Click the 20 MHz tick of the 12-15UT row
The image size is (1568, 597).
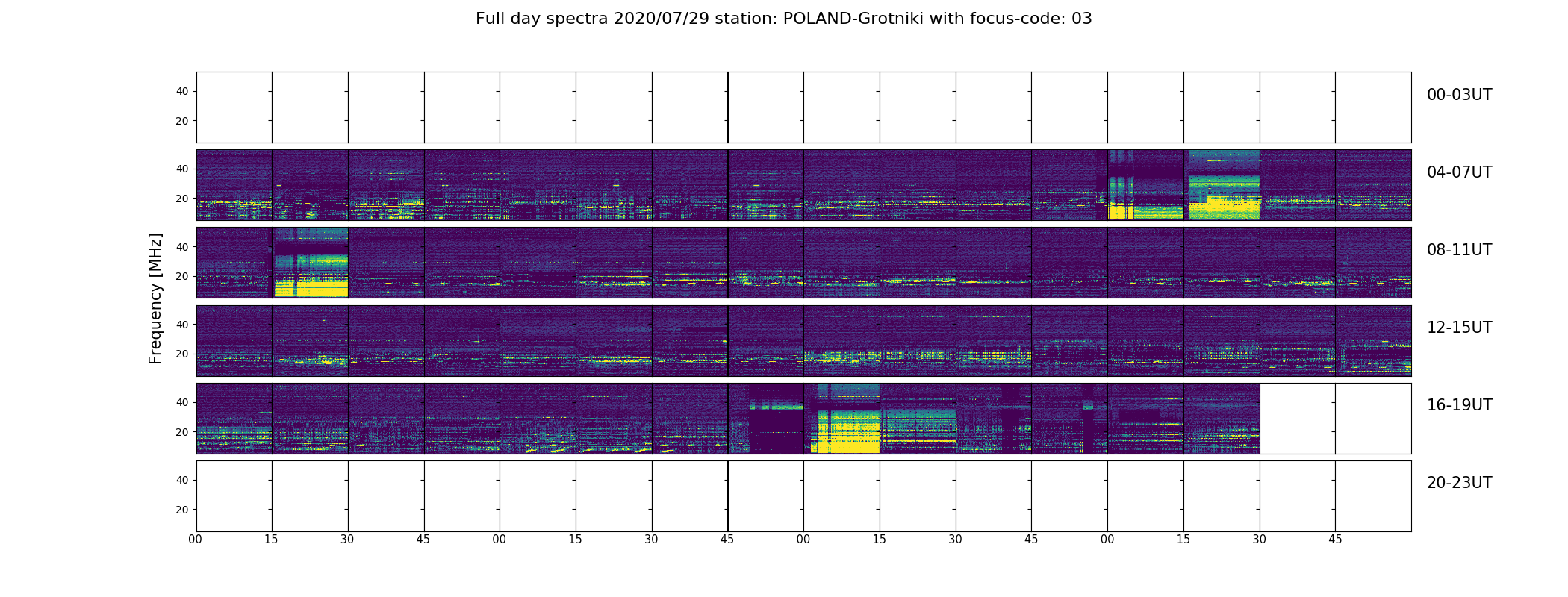click(182, 354)
